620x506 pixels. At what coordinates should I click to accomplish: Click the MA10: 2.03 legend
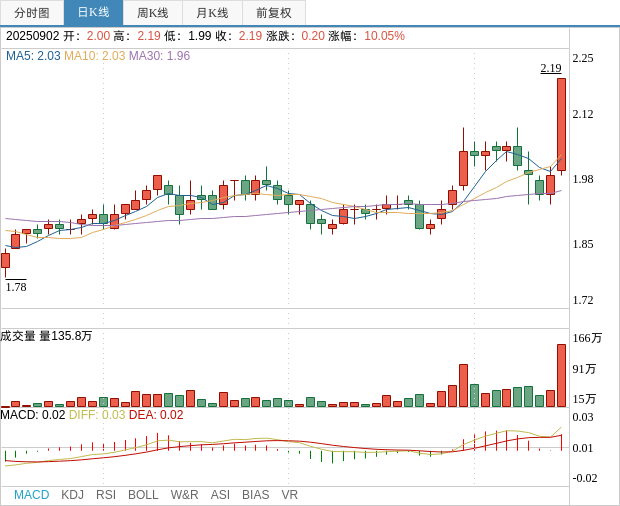click(95, 56)
